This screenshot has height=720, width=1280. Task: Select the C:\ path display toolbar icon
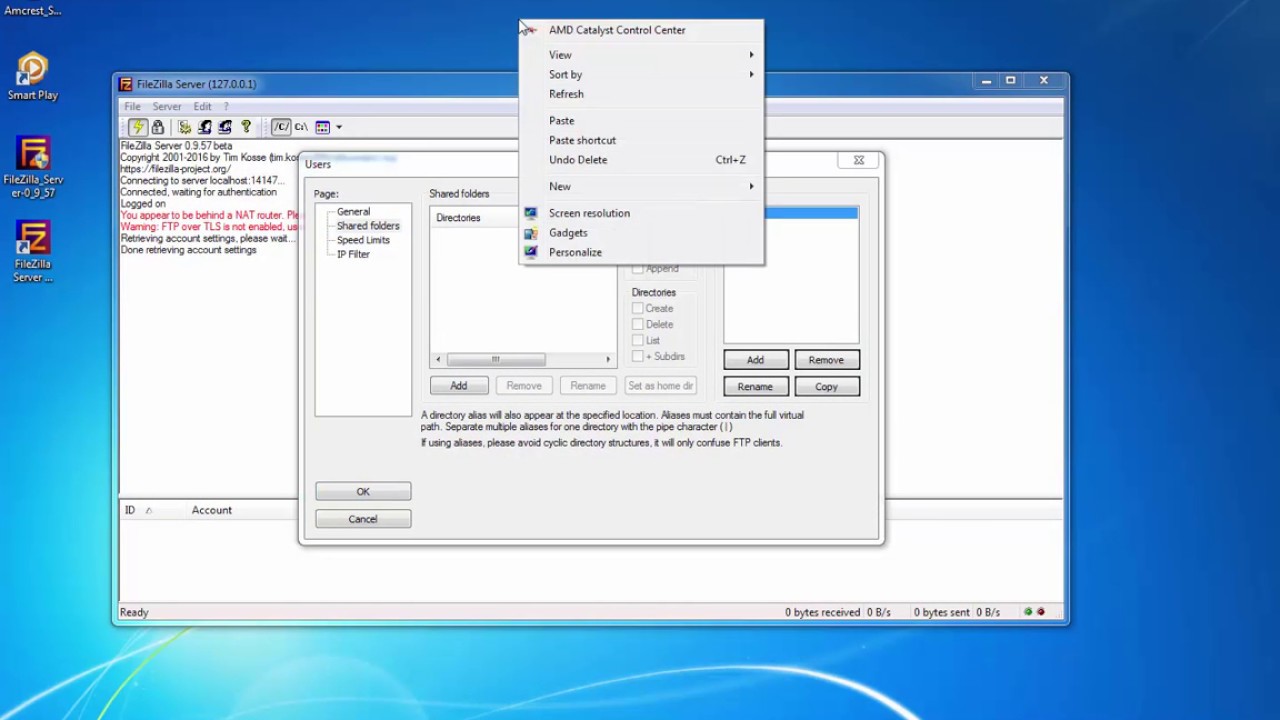click(301, 127)
